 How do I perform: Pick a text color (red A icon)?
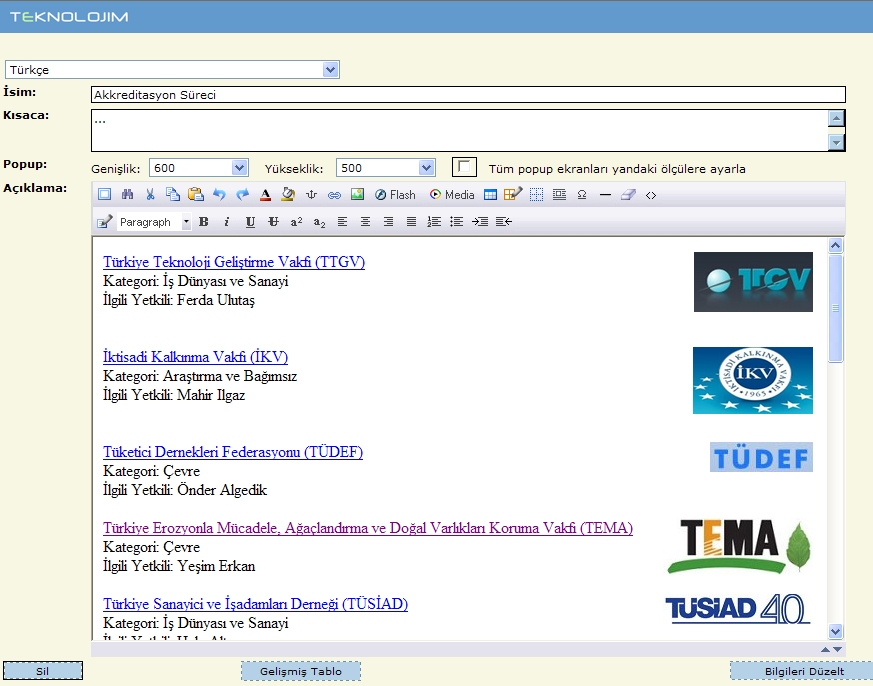(x=266, y=194)
